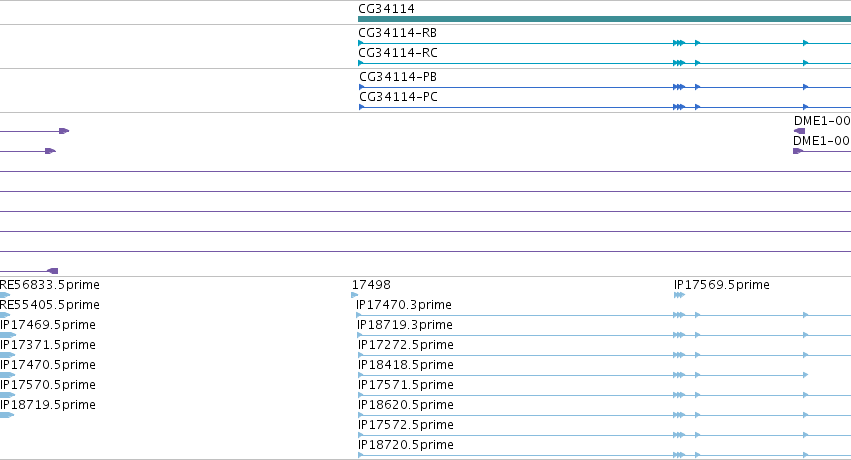Viewport: 851px width, 460px height.
Task: Select the CG34114-PC protein feature
Action: pyautogui.click(x=605, y=107)
